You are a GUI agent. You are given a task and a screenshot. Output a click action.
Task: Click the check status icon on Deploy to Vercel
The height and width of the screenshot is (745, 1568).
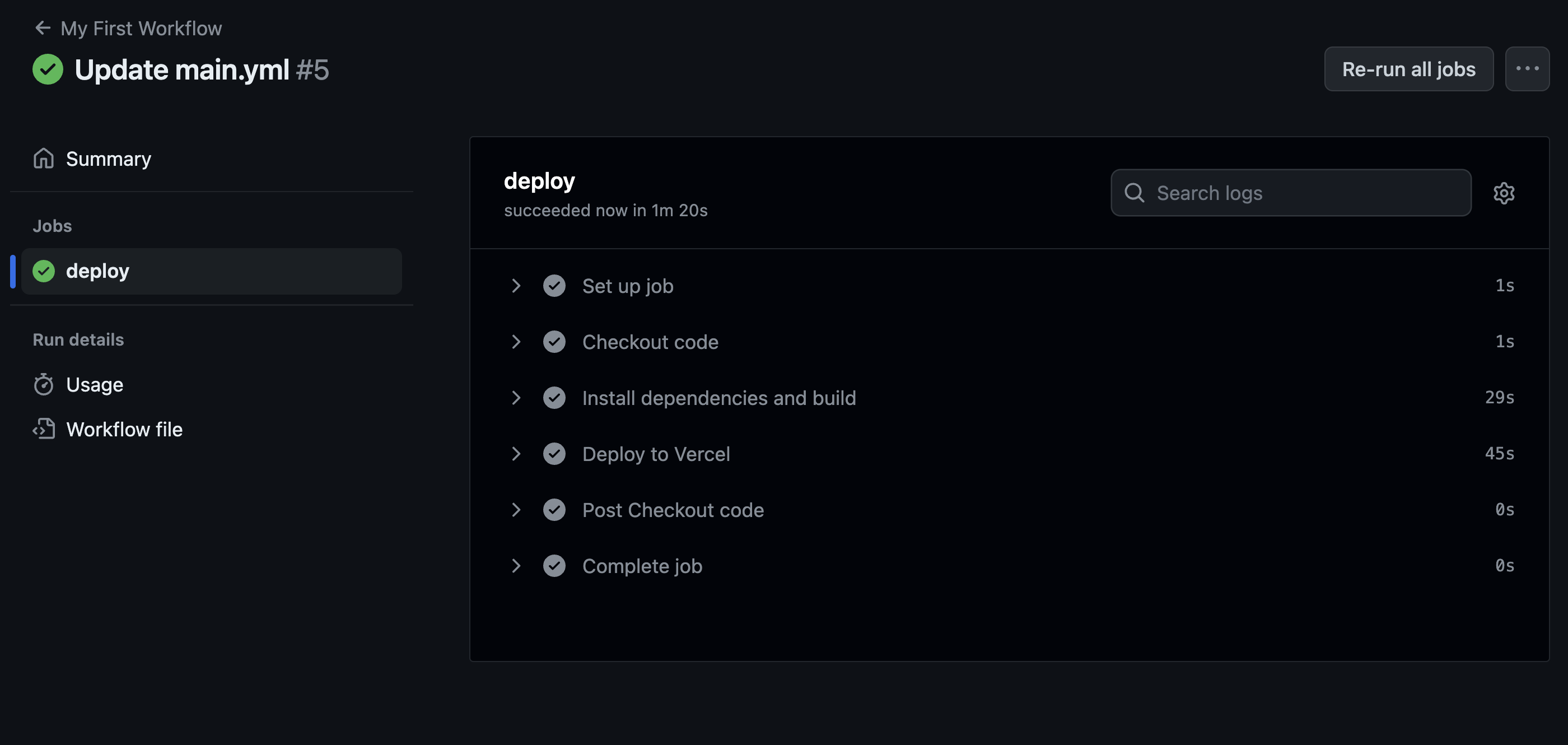pos(554,454)
